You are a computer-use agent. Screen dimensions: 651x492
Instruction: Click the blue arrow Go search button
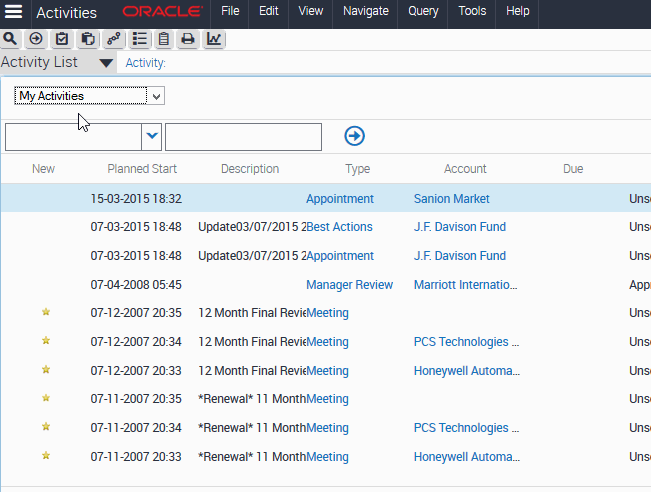coord(354,136)
